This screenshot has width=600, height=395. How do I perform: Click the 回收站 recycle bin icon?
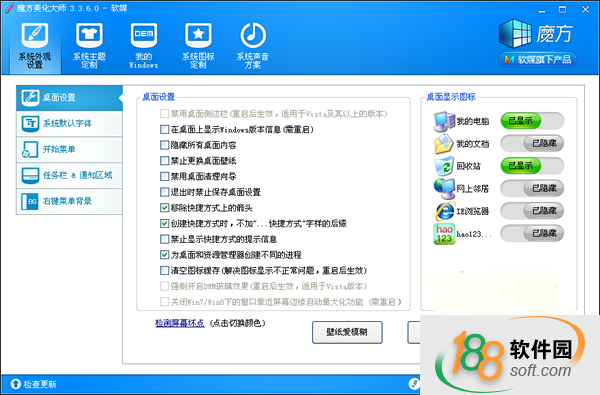(x=444, y=166)
